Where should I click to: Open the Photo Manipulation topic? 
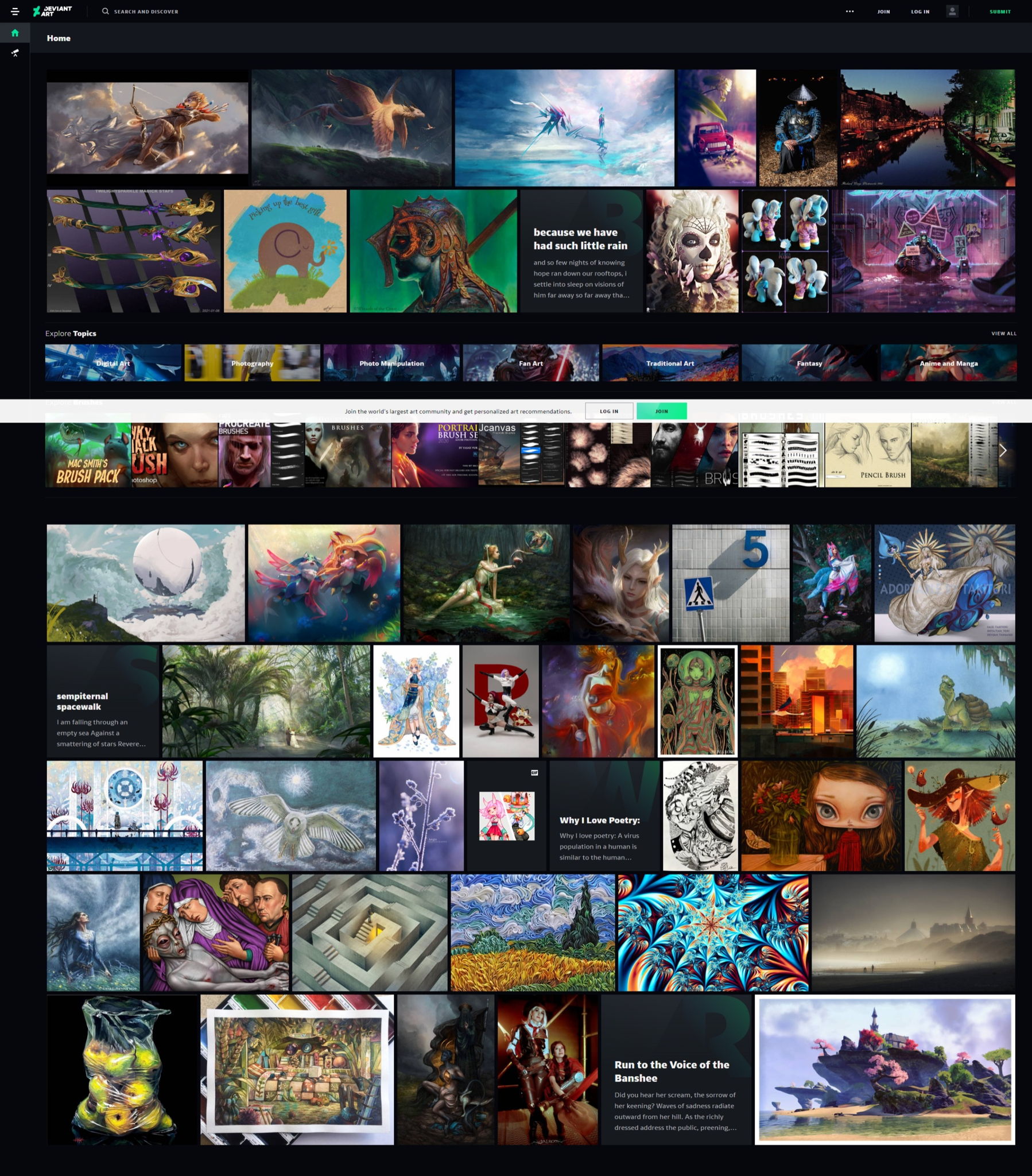pos(392,363)
